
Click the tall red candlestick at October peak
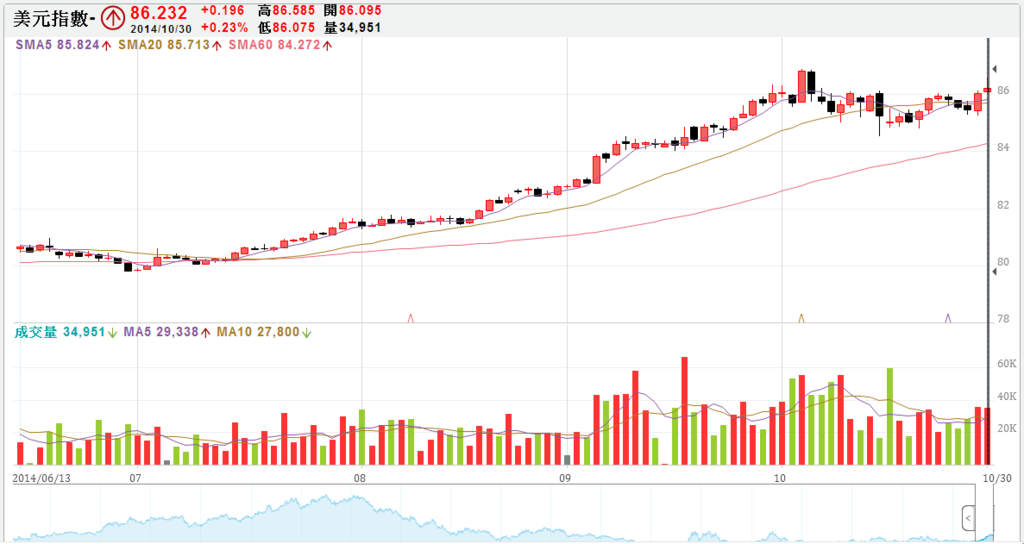(x=801, y=86)
